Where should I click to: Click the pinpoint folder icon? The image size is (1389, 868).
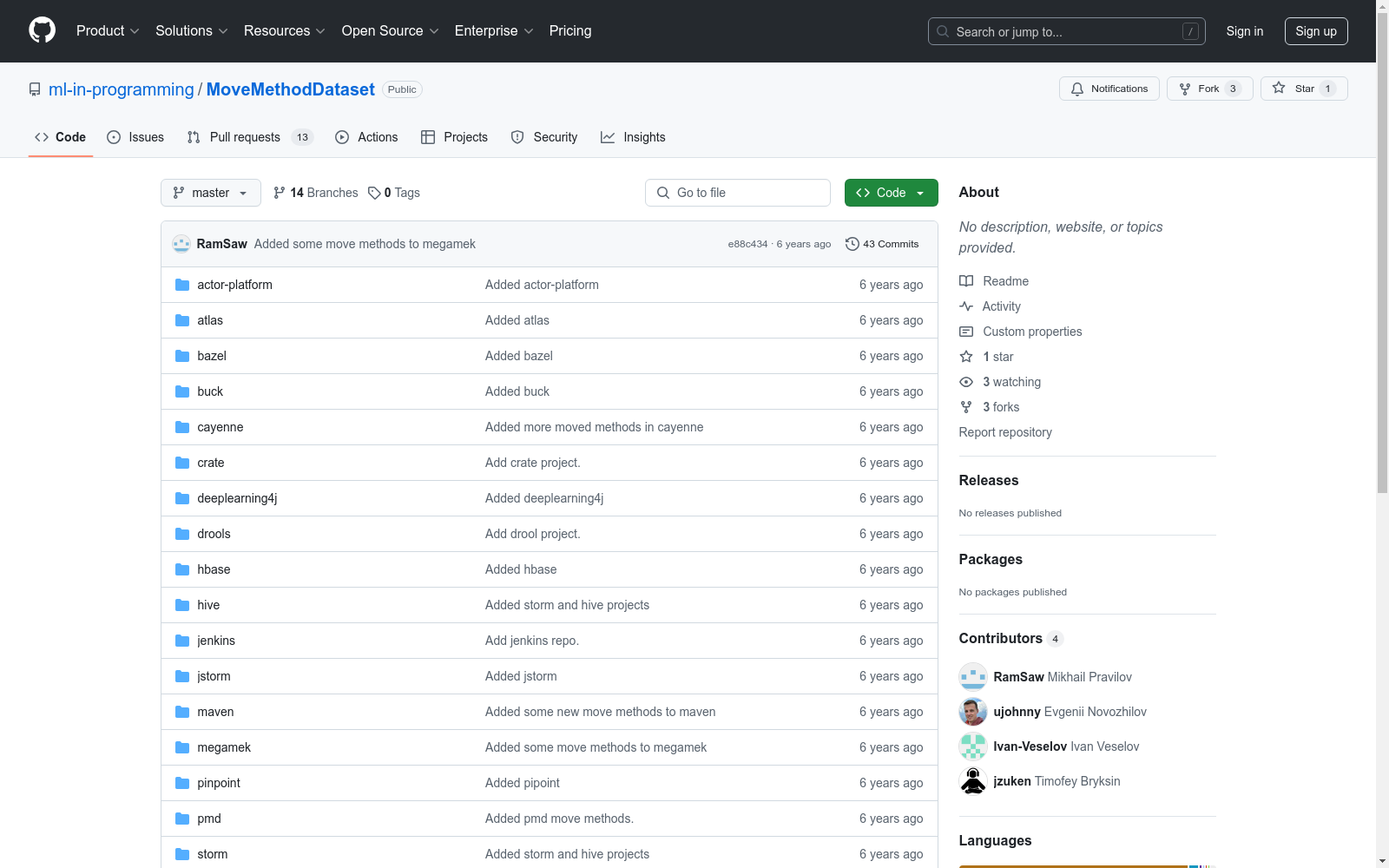click(x=182, y=783)
